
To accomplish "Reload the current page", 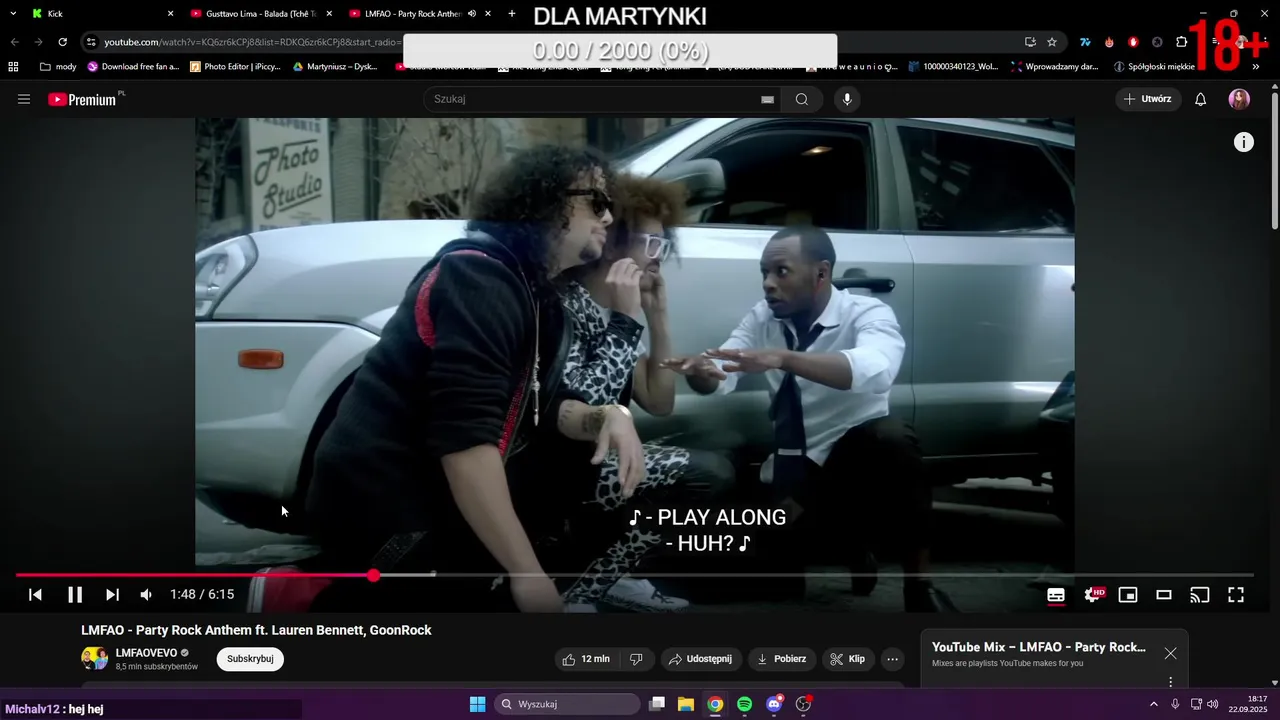I will pos(62,42).
